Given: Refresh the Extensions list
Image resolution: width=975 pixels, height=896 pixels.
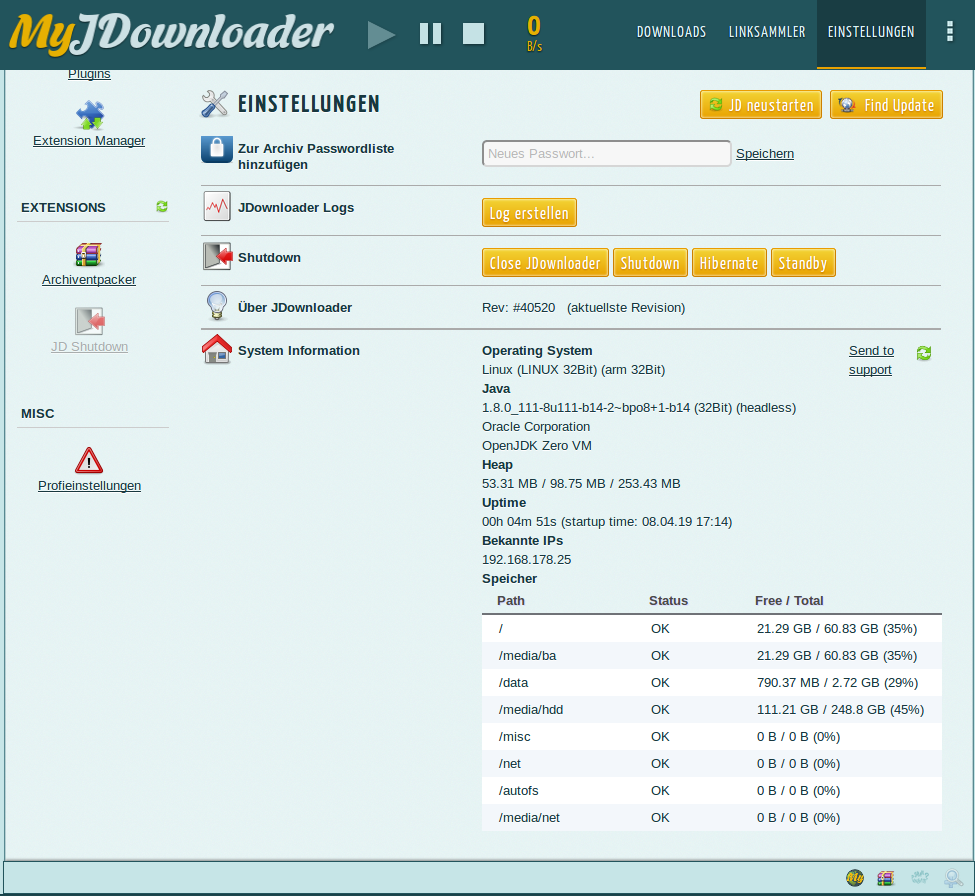Looking at the screenshot, I should tap(162, 207).
